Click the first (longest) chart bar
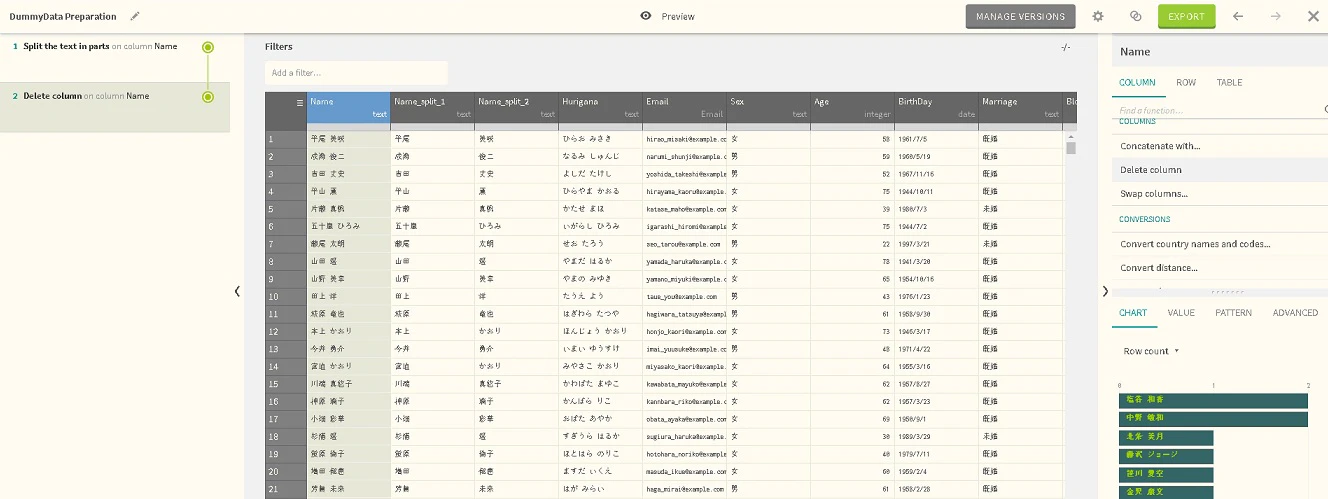This screenshot has width=1328, height=499. (1213, 400)
